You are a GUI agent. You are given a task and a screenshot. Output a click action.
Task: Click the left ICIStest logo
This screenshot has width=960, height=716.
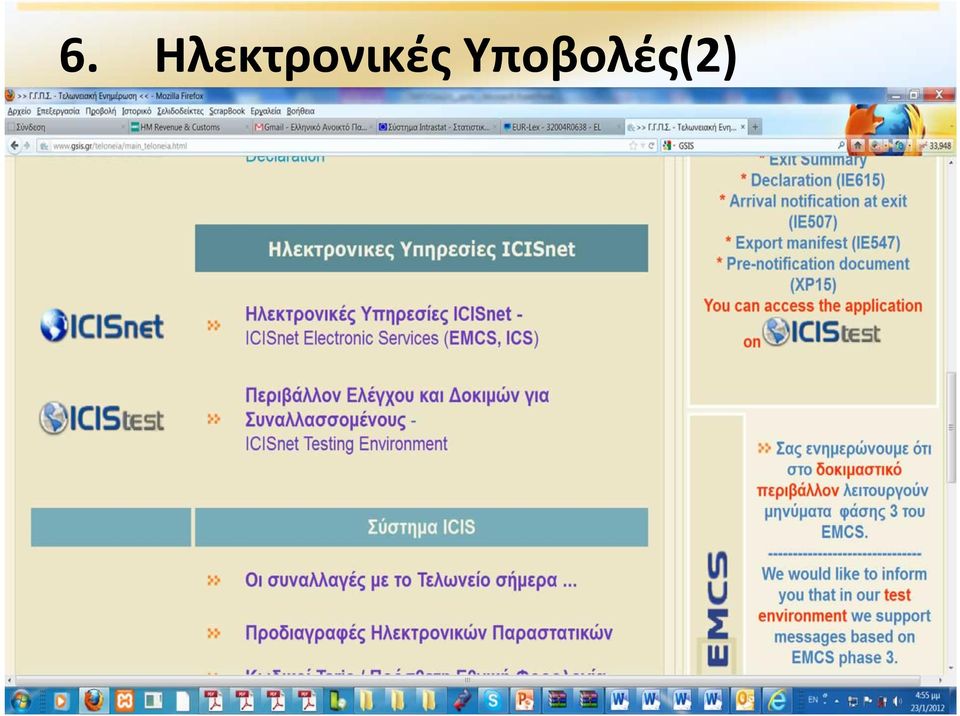(x=102, y=418)
